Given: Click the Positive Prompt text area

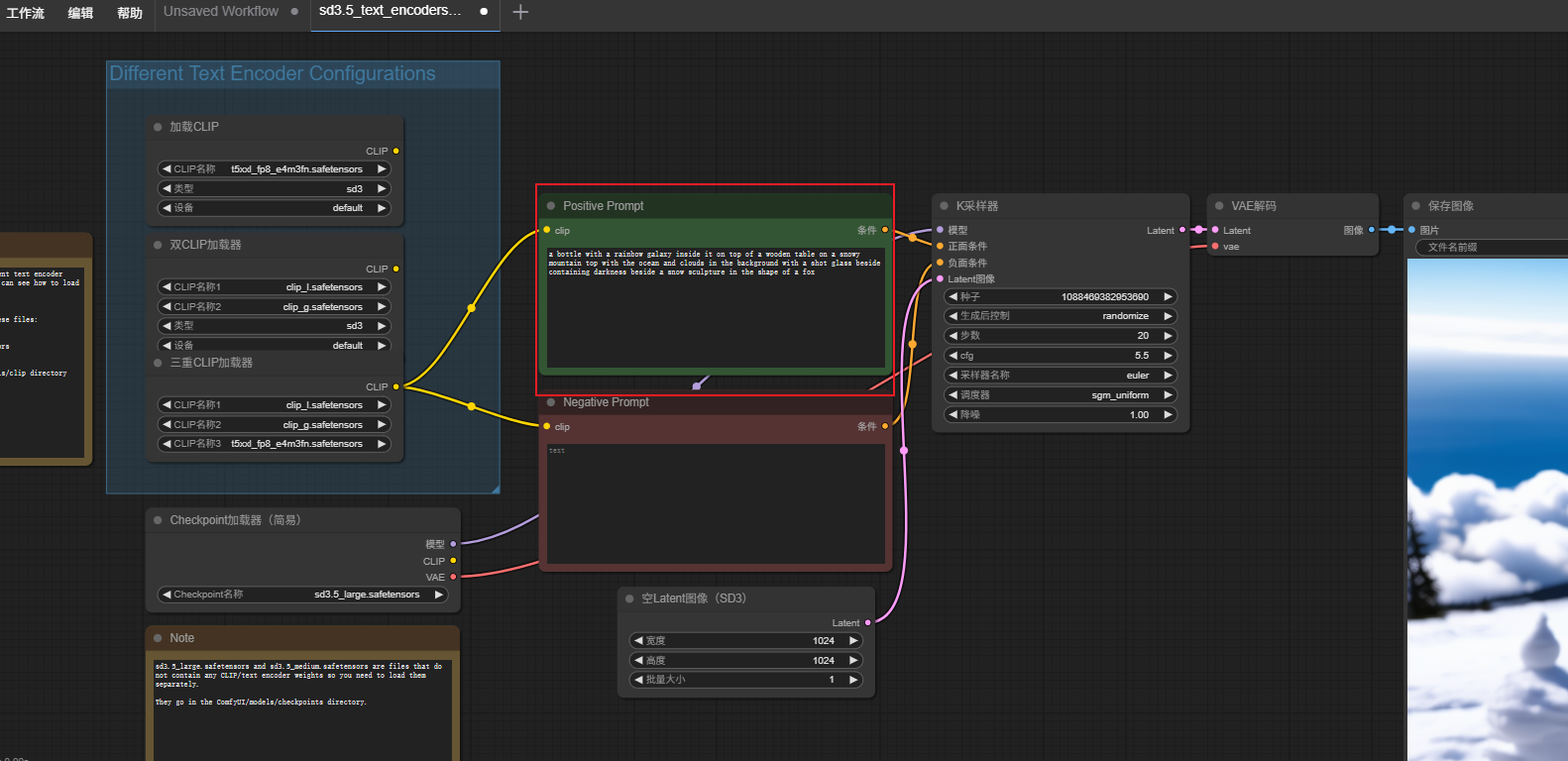Looking at the screenshot, I should click(x=715, y=307).
